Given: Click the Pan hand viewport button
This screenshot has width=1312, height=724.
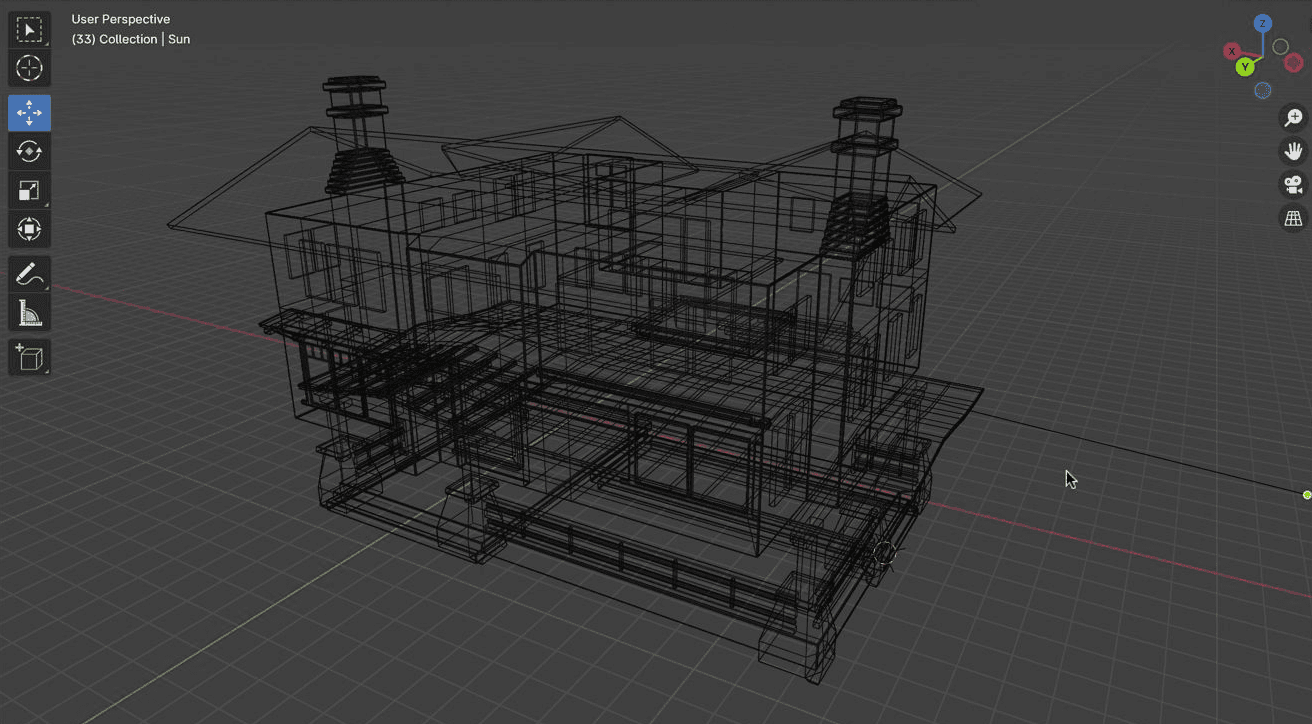Looking at the screenshot, I should click(1294, 151).
